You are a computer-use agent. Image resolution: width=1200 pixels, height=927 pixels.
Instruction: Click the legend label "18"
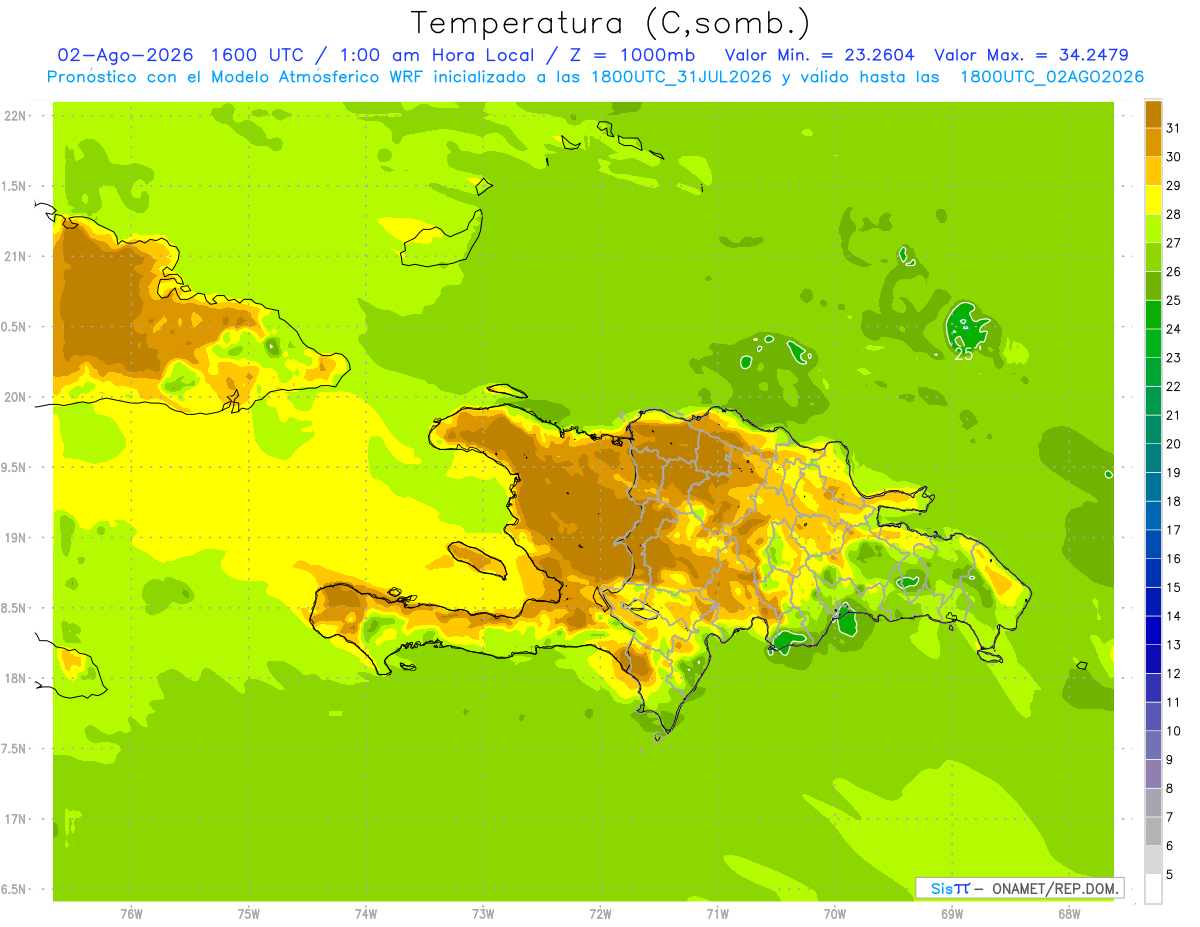pos(1173,501)
